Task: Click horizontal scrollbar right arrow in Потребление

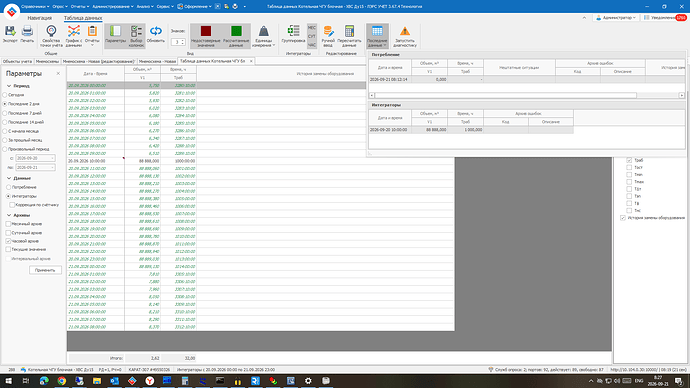Action: click(x=682, y=95)
